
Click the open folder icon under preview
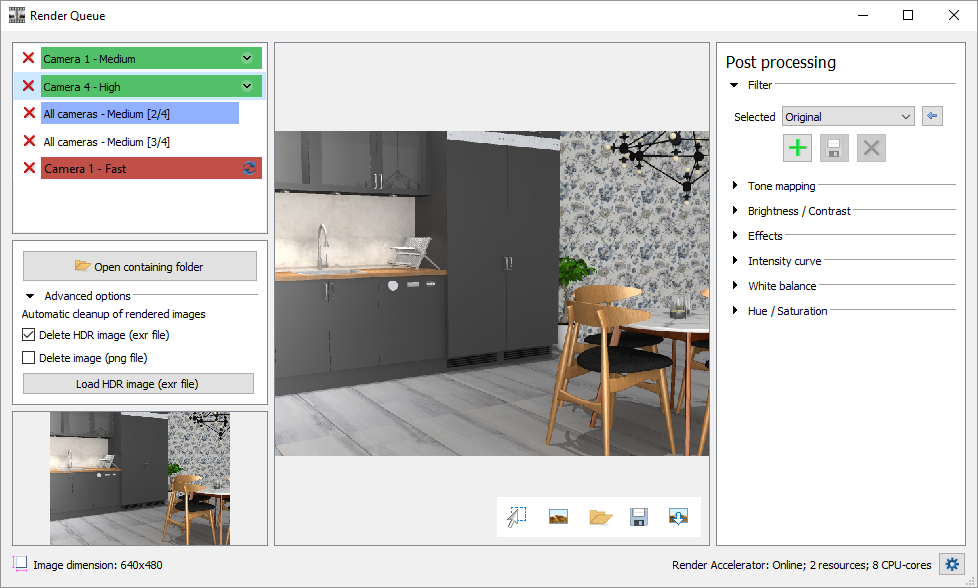[600, 517]
